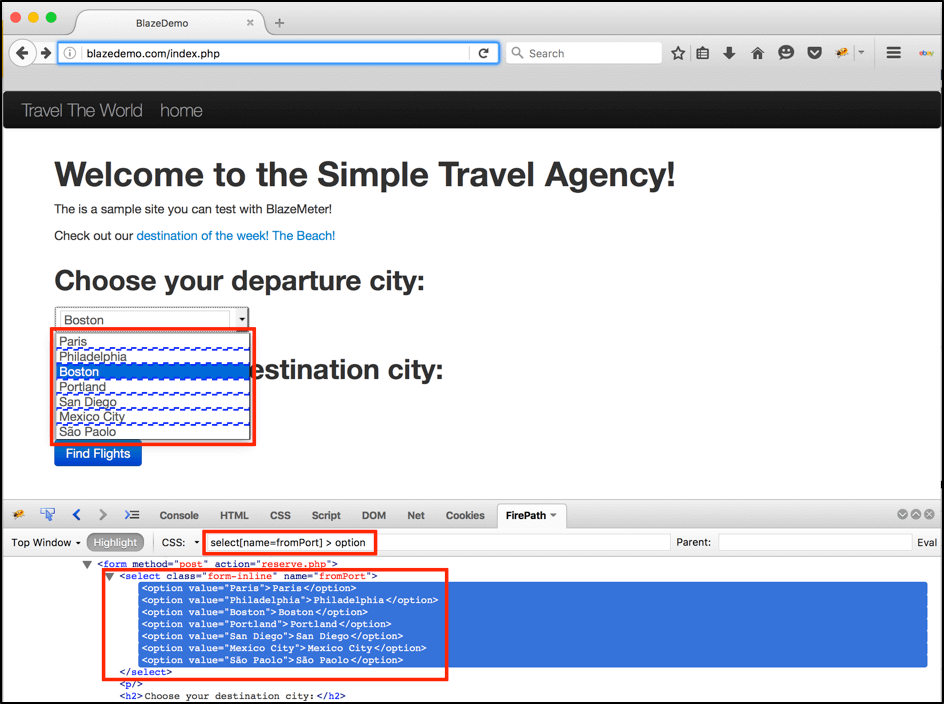
Task: Click the Find Flights button
Action: pos(98,454)
